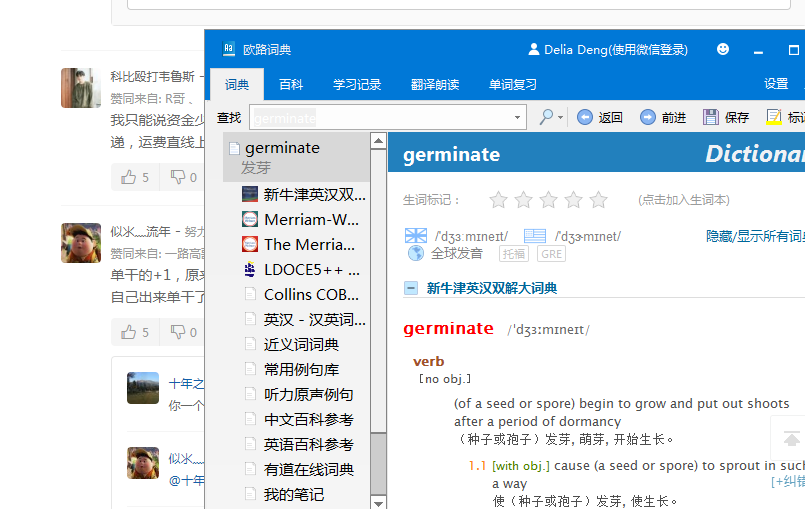
Task: Open 我的笔记 in the list
Action: (284, 495)
